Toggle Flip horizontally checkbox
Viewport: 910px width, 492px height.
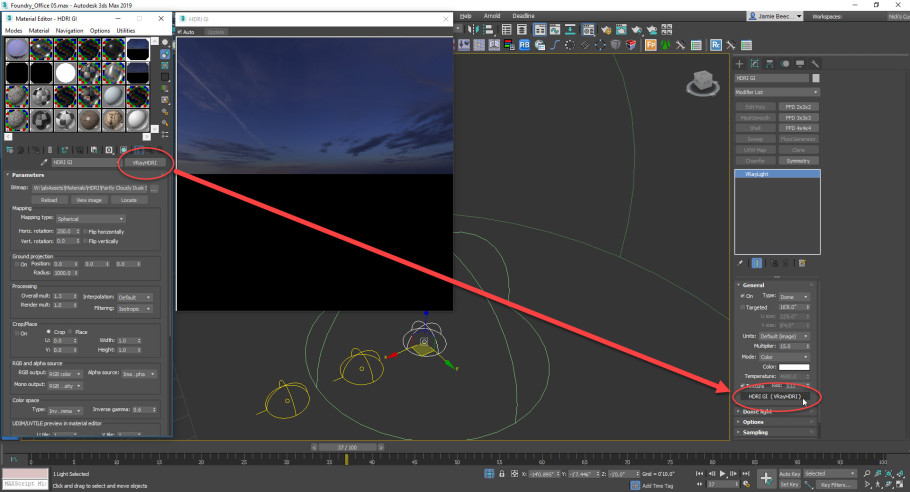point(85,231)
